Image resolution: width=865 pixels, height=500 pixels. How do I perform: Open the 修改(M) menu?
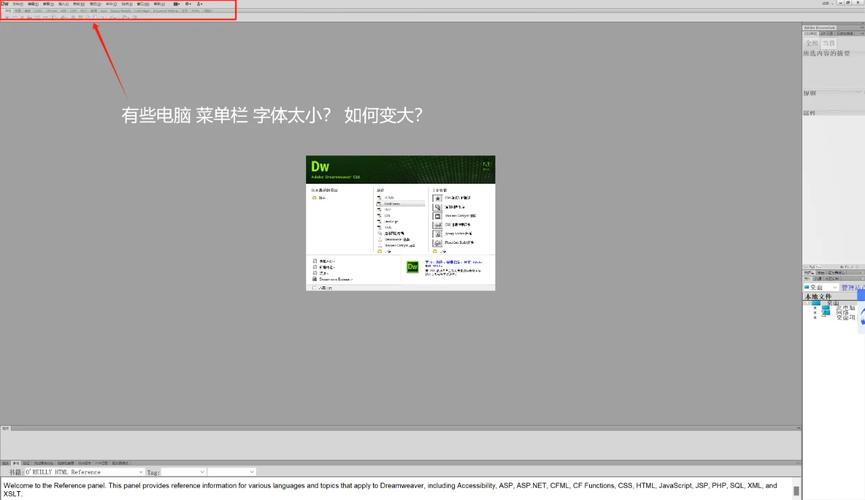click(x=79, y=4)
